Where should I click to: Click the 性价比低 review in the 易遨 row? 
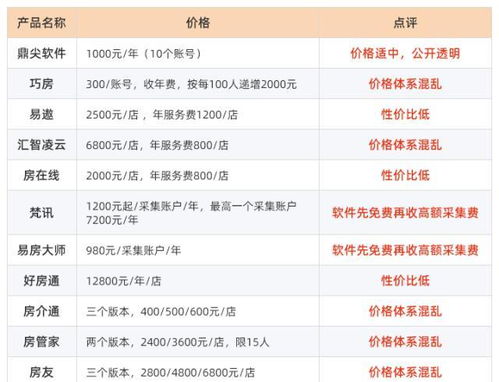click(x=405, y=114)
